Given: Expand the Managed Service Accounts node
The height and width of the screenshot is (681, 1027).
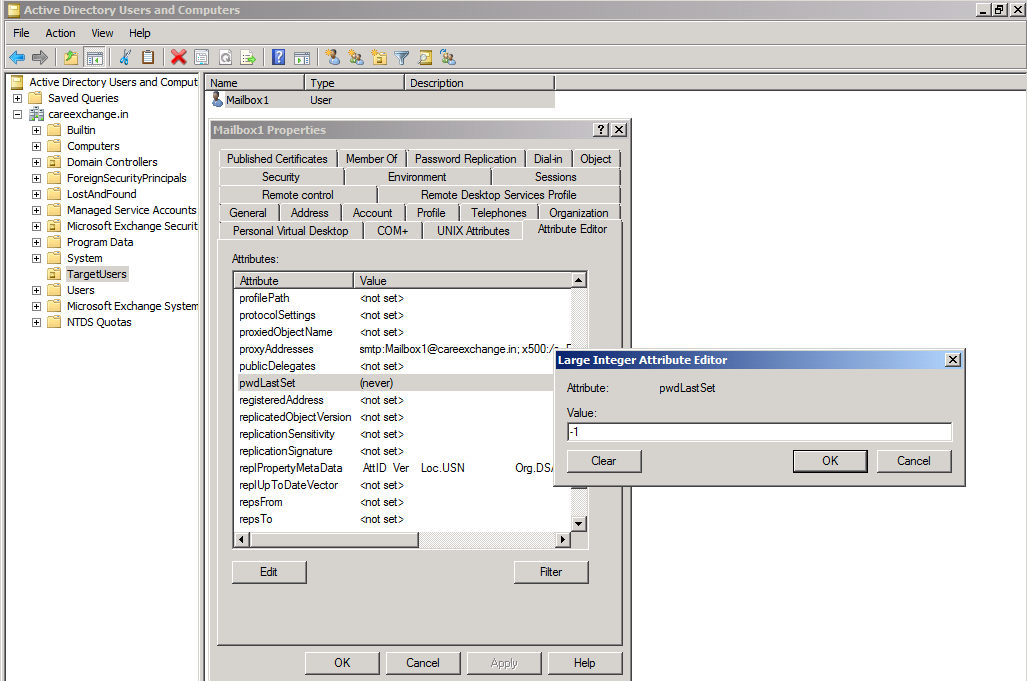Looking at the screenshot, I should [x=37, y=210].
